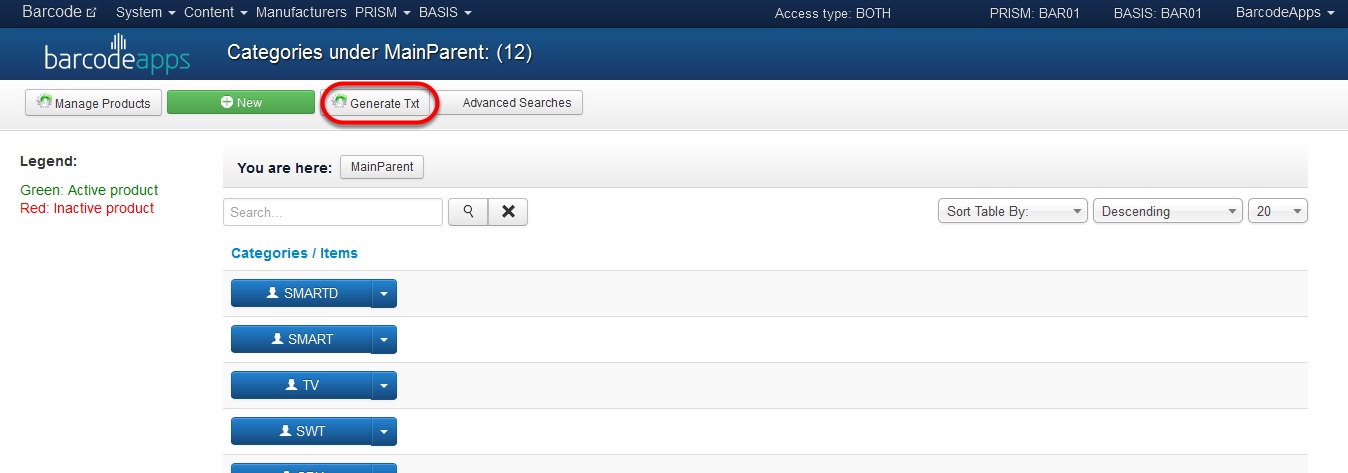Screen dimensions: 1348x473
Task: Open the Sort Table By dropdown
Action: (x=1012, y=212)
